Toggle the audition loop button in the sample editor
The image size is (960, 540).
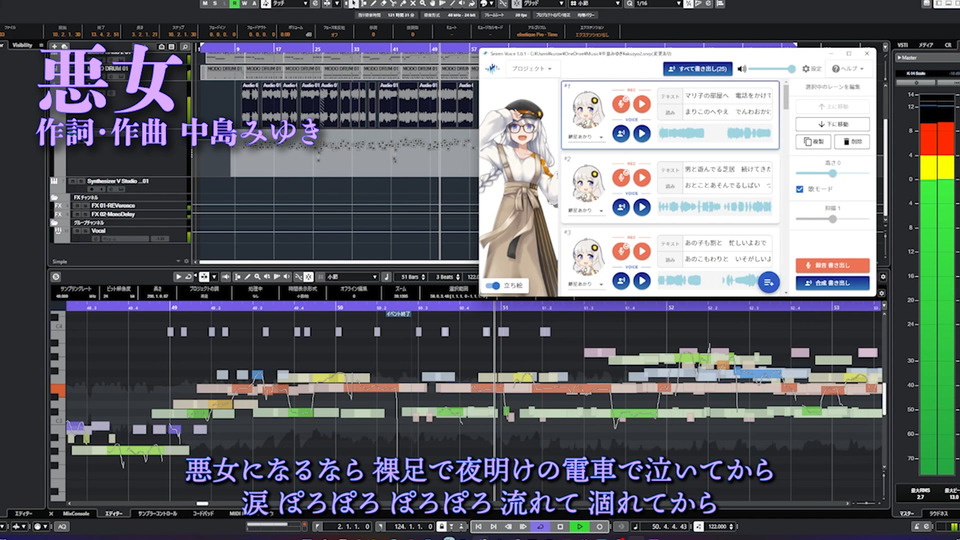188,277
